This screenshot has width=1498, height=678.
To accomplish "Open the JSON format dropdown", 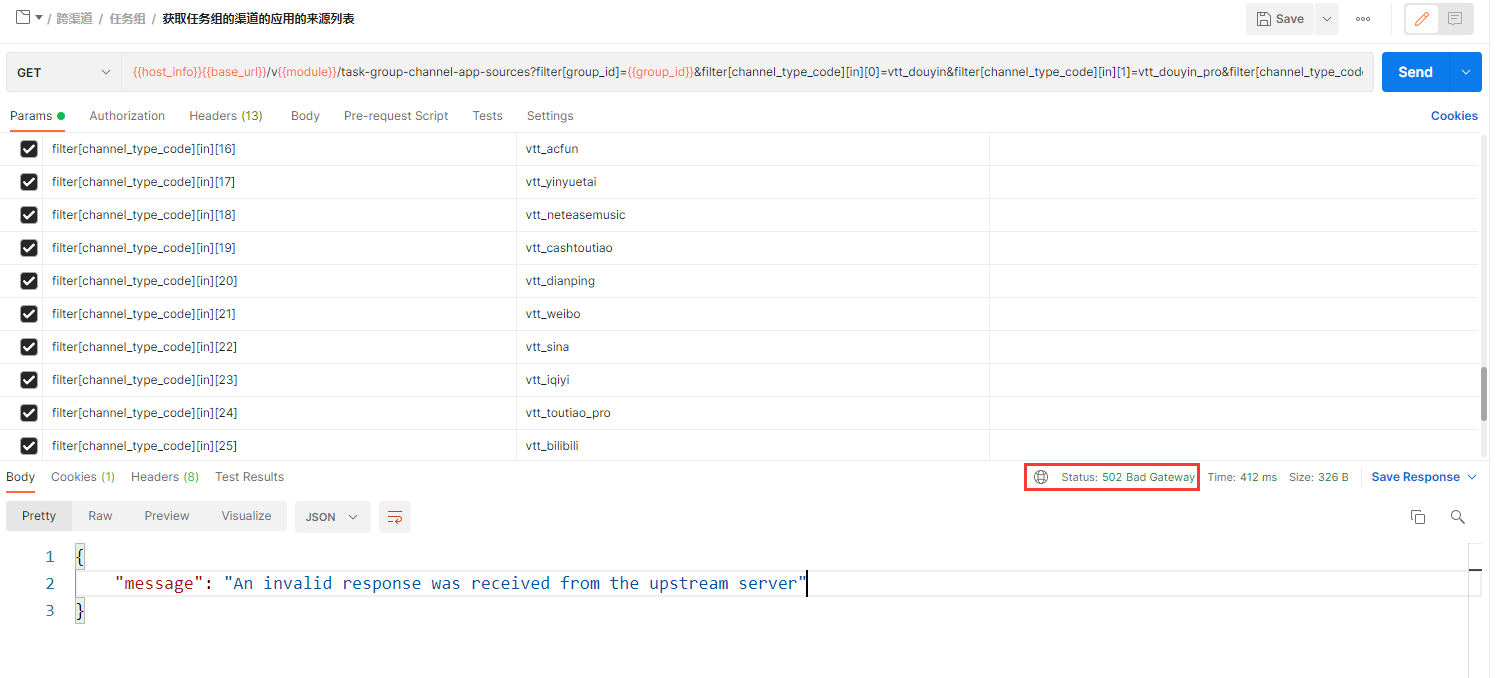I will point(333,517).
